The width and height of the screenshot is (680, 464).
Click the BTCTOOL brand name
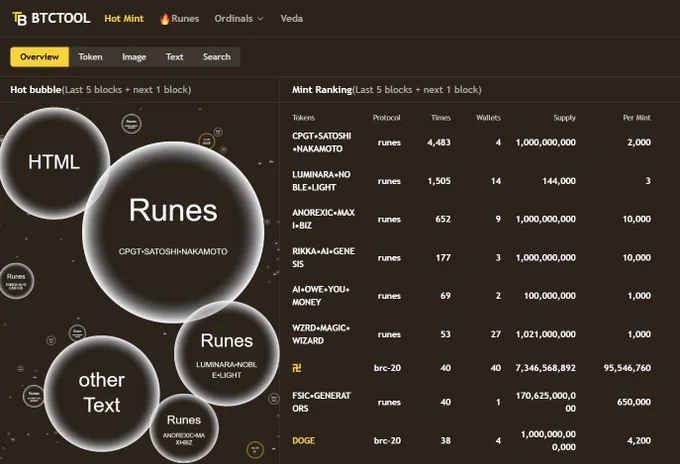pos(61,19)
